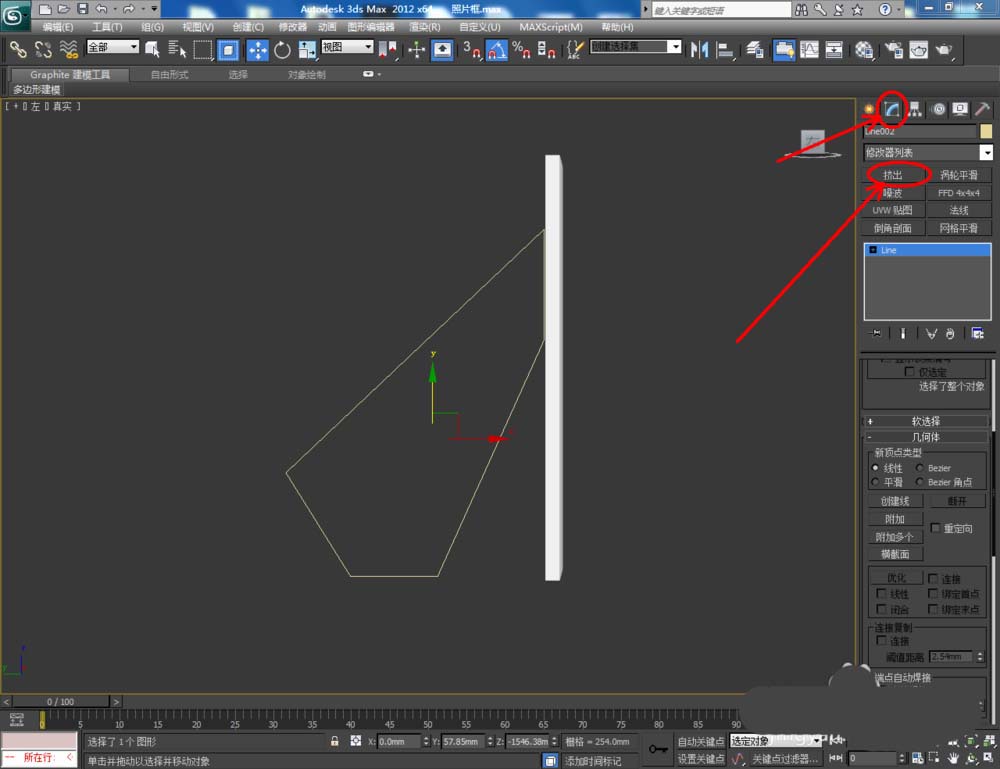Image resolution: width=1000 pixels, height=769 pixels.
Task: Open the Material Editor icon
Action: click(x=864, y=50)
